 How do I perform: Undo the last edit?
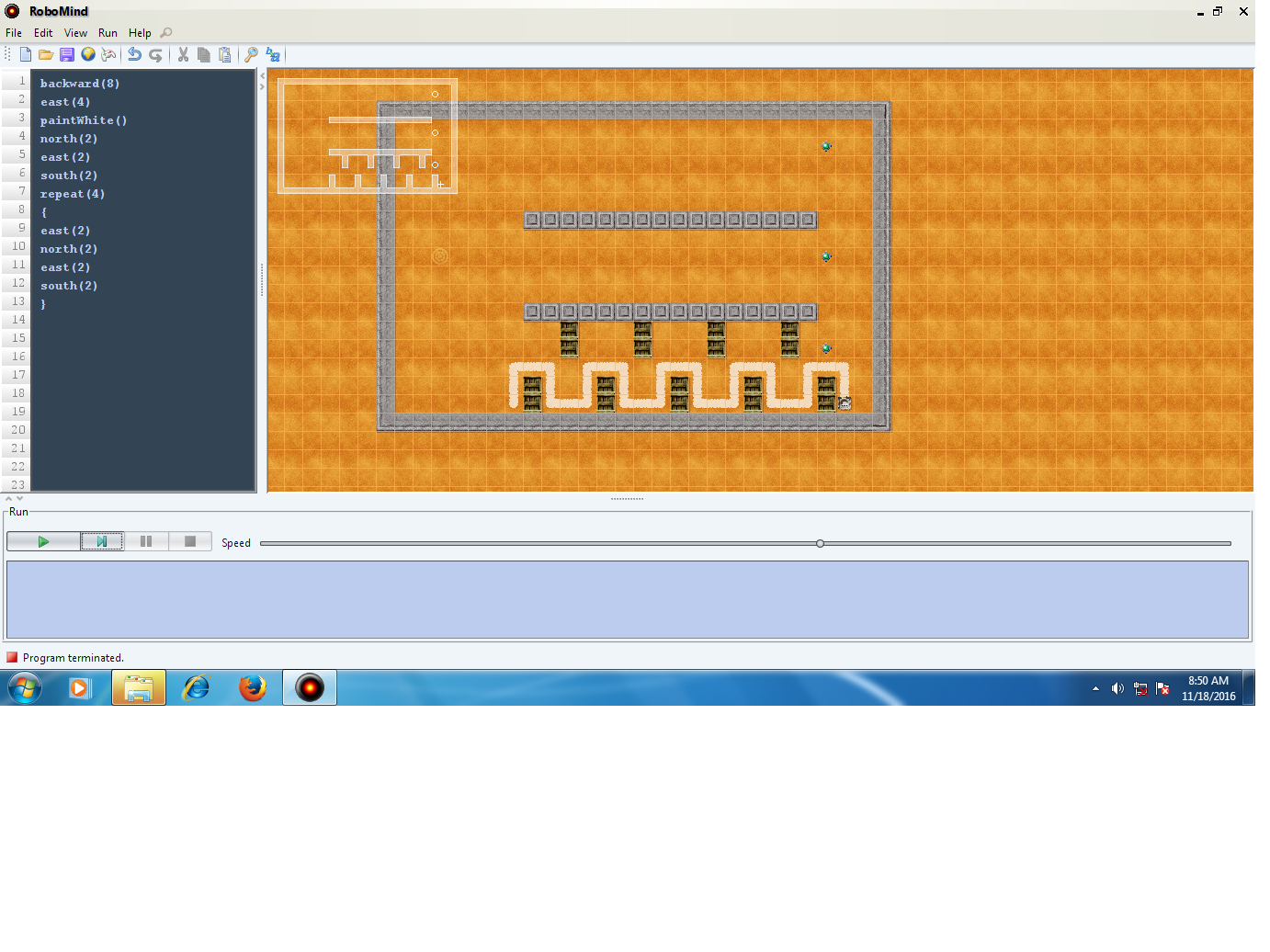tap(134, 55)
